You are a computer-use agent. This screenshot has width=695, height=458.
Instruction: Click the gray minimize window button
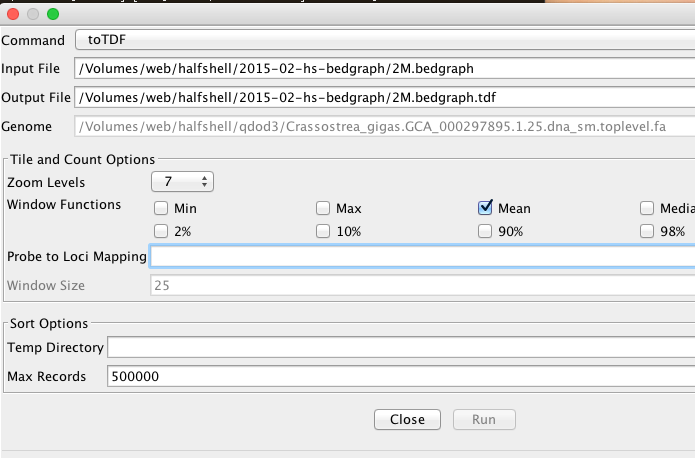pos(33,14)
